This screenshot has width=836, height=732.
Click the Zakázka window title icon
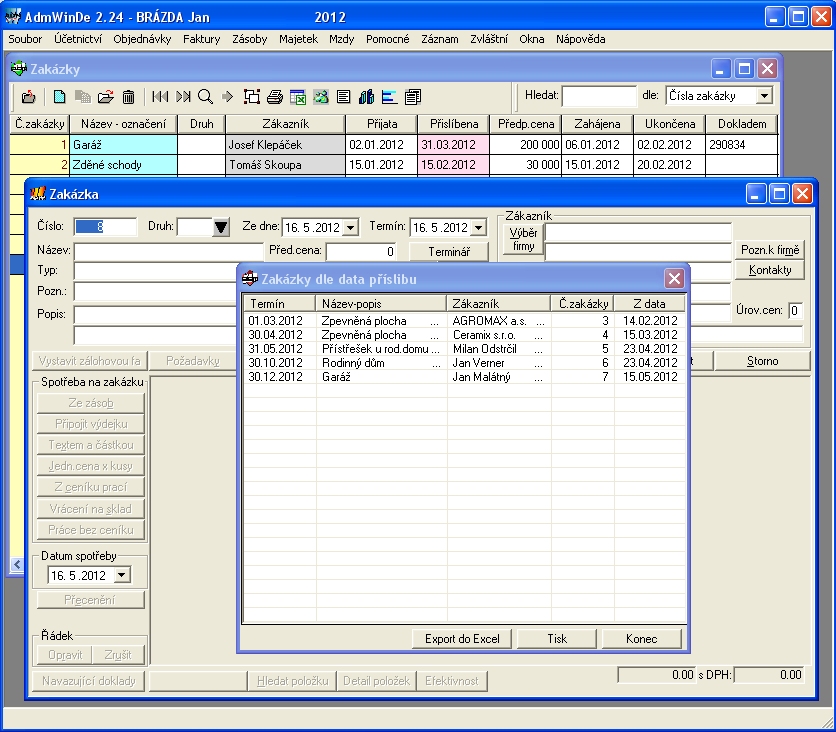[38, 194]
